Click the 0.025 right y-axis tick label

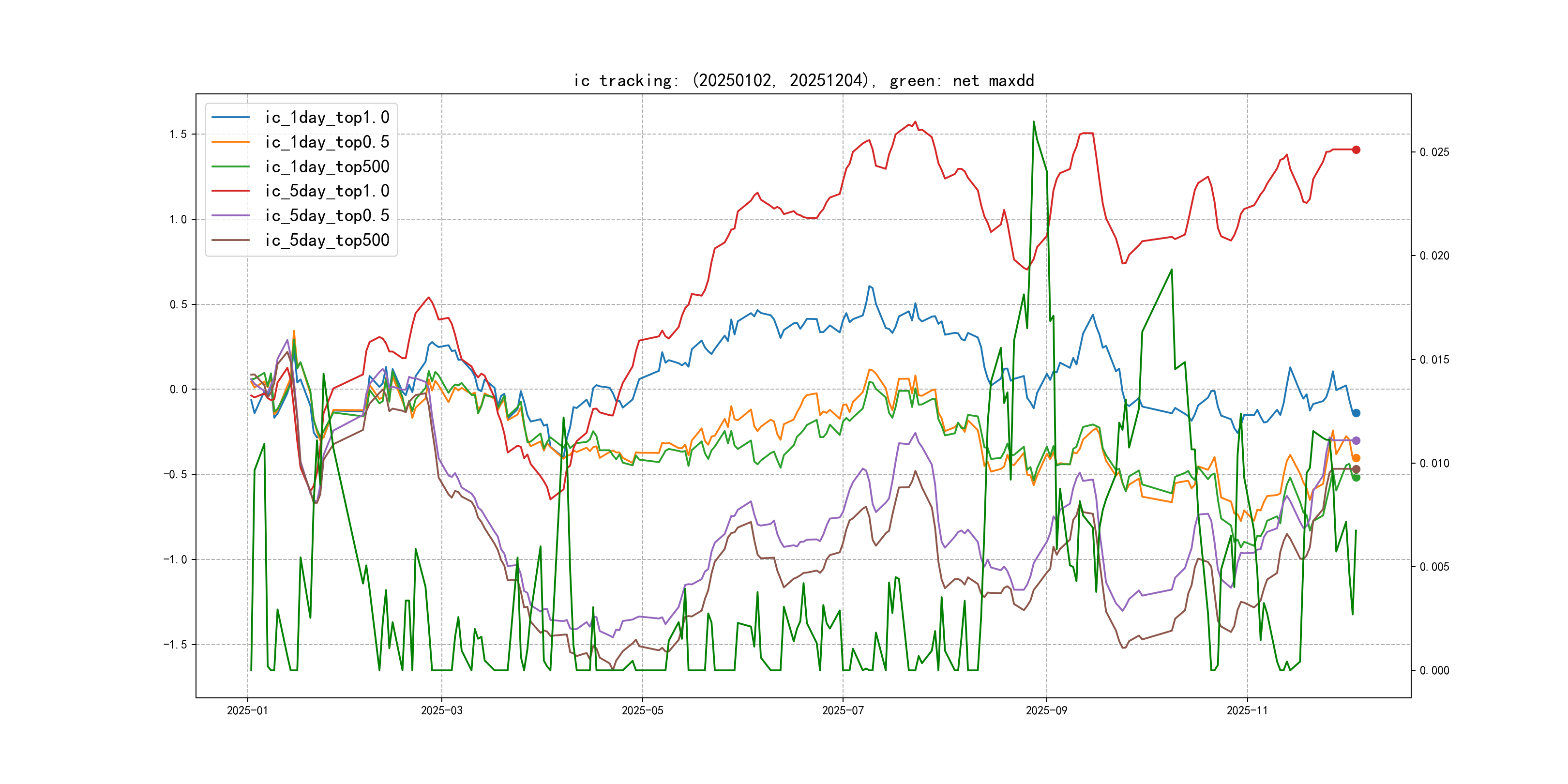pyautogui.click(x=1434, y=152)
